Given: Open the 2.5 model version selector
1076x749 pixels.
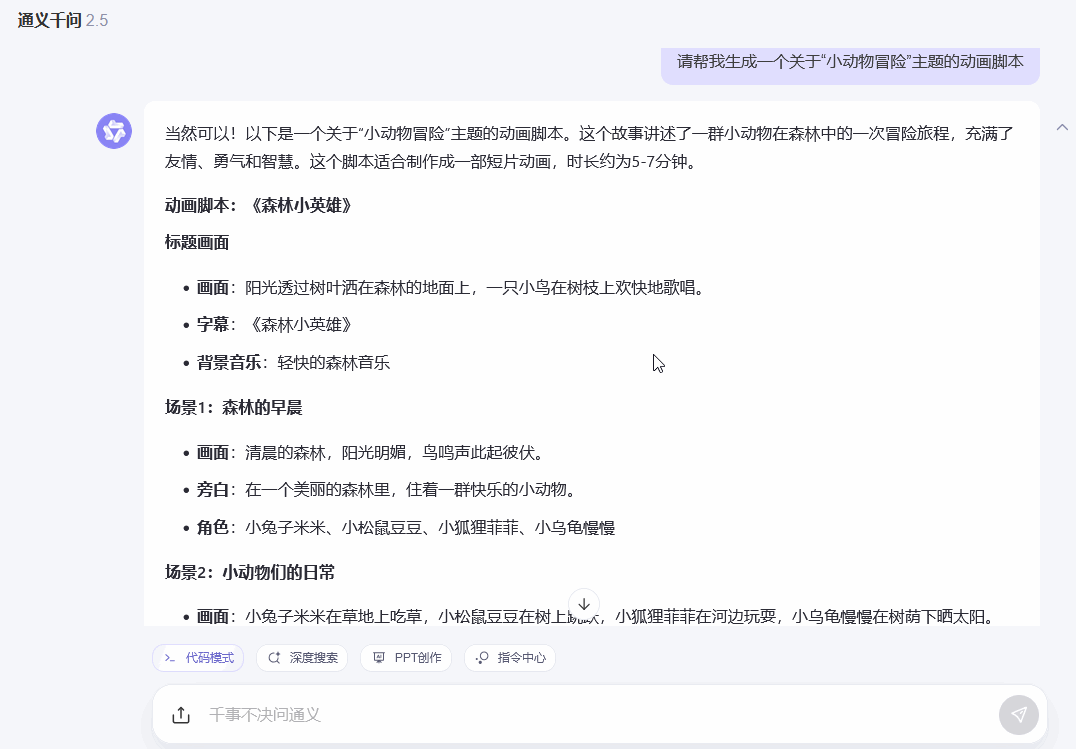Looking at the screenshot, I should 97,20.
